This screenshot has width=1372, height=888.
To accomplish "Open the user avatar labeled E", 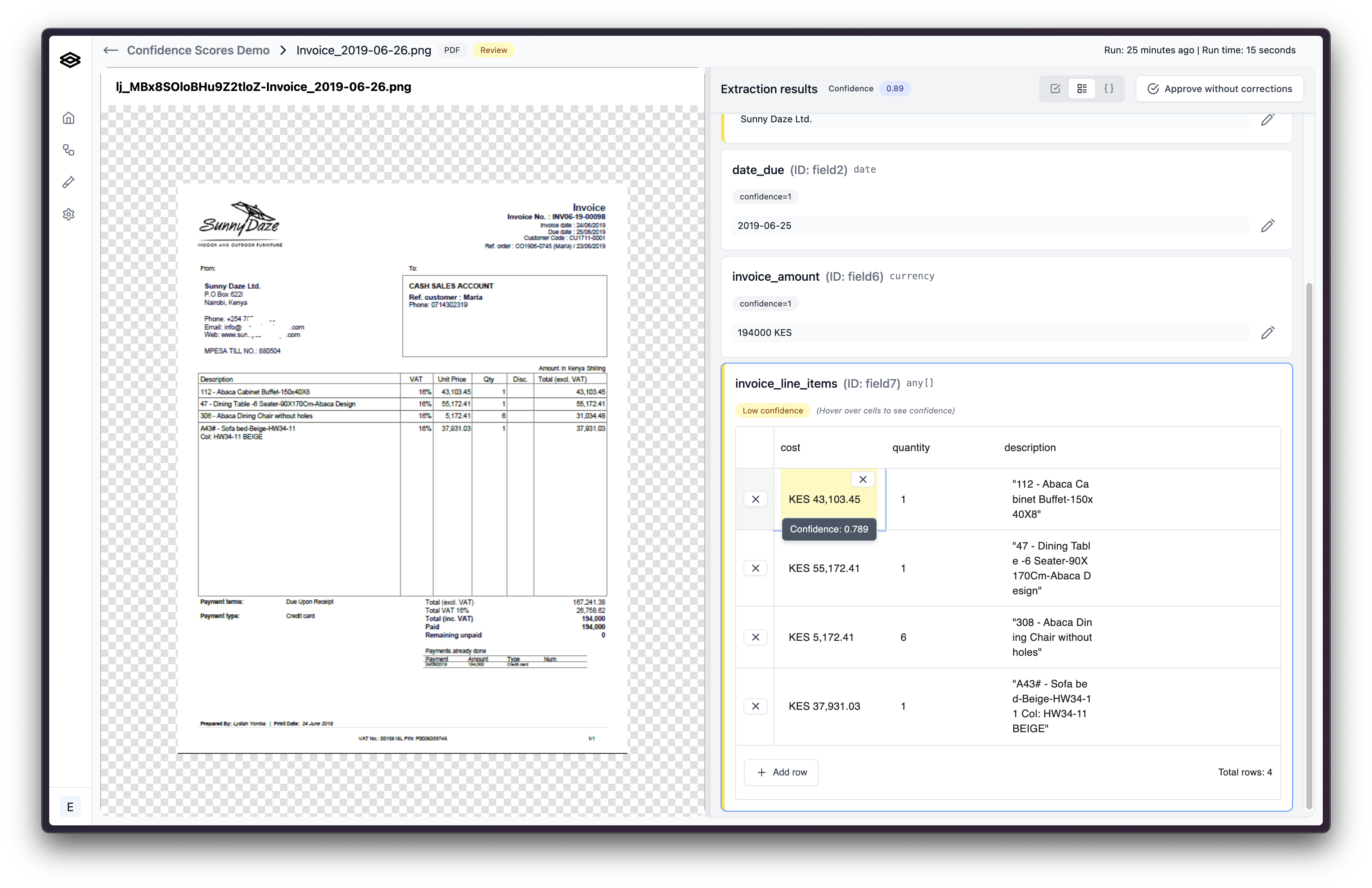I will [x=70, y=807].
